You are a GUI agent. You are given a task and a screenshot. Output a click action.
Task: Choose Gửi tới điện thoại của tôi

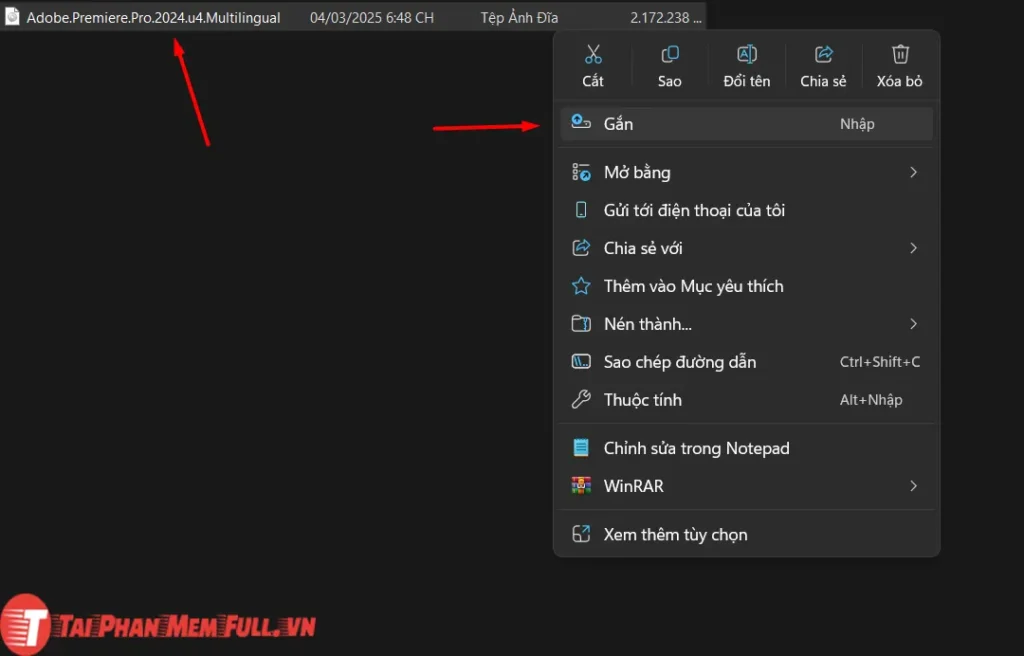694,210
